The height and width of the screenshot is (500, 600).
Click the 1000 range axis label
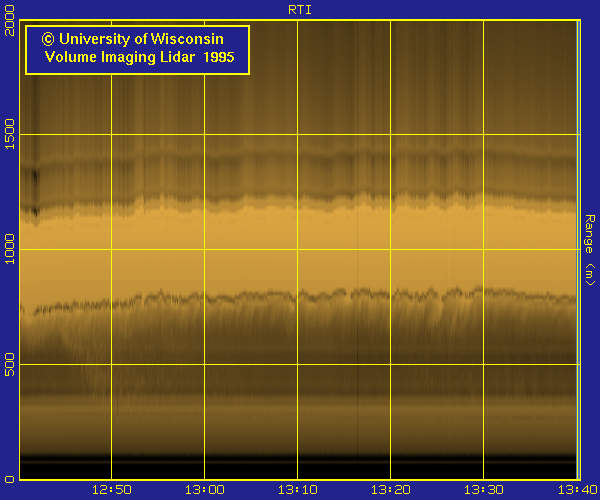tap(9, 249)
